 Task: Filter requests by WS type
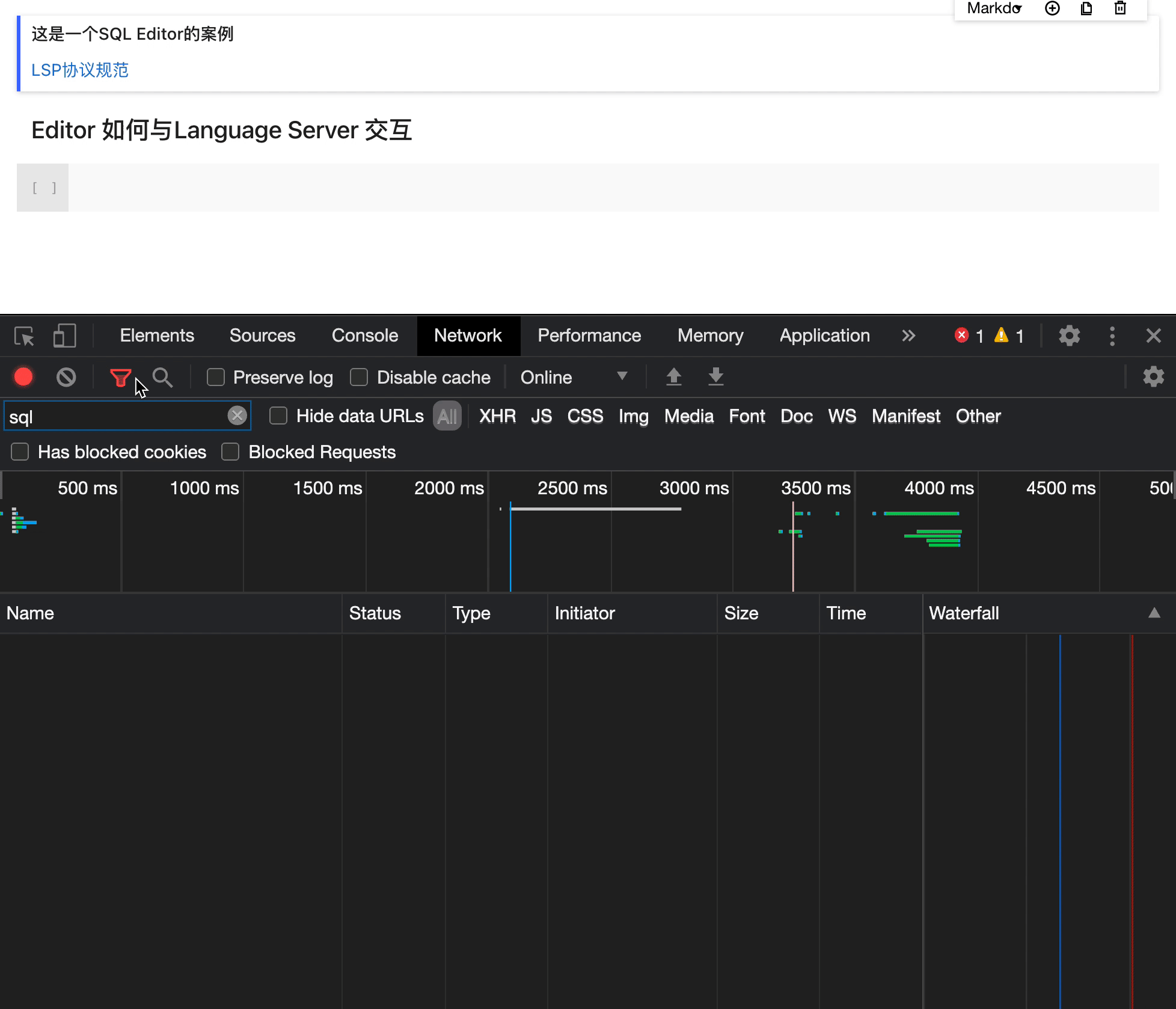click(842, 416)
